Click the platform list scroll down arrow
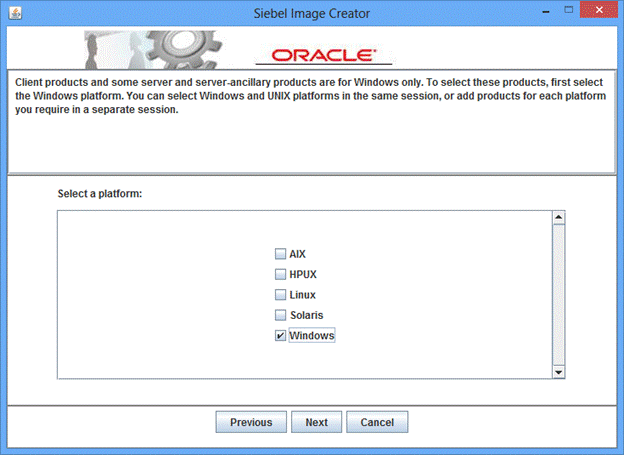Image resolution: width=624 pixels, height=455 pixels. pyautogui.click(x=558, y=372)
